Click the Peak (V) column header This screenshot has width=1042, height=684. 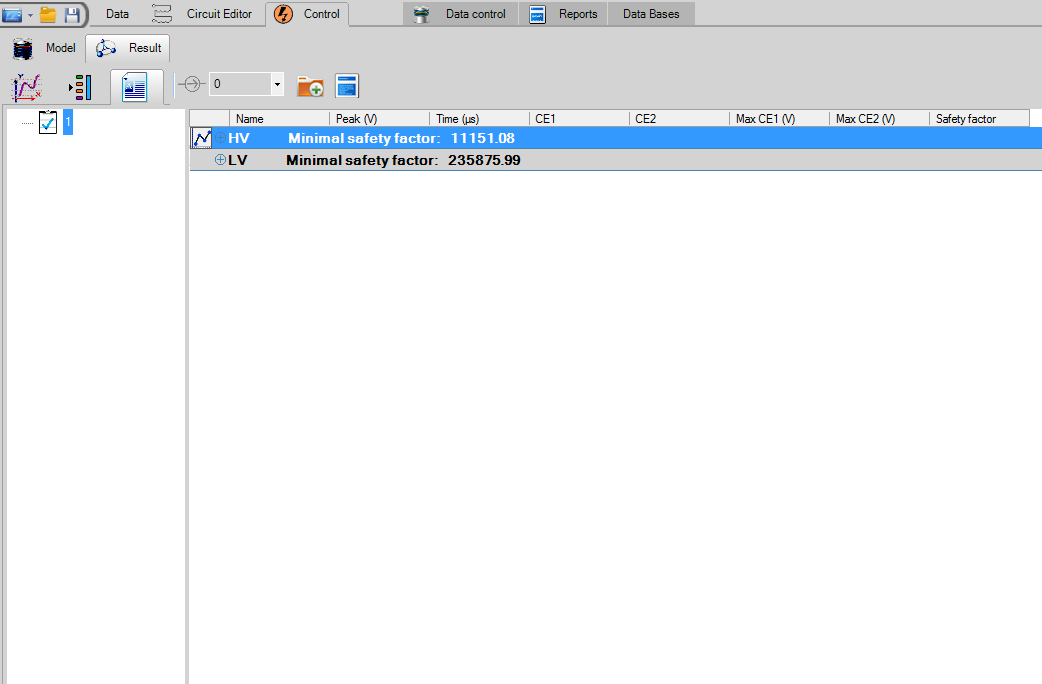point(378,119)
